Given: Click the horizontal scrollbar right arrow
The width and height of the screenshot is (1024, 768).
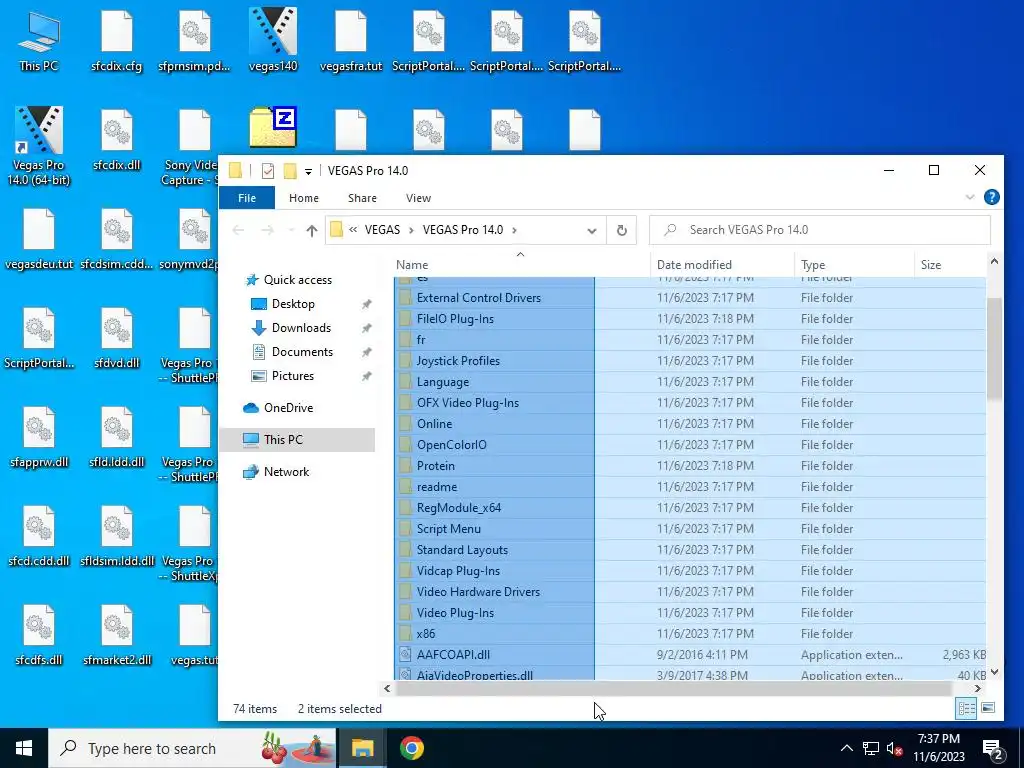Looking at the screenshot, I should pos(978,688).
